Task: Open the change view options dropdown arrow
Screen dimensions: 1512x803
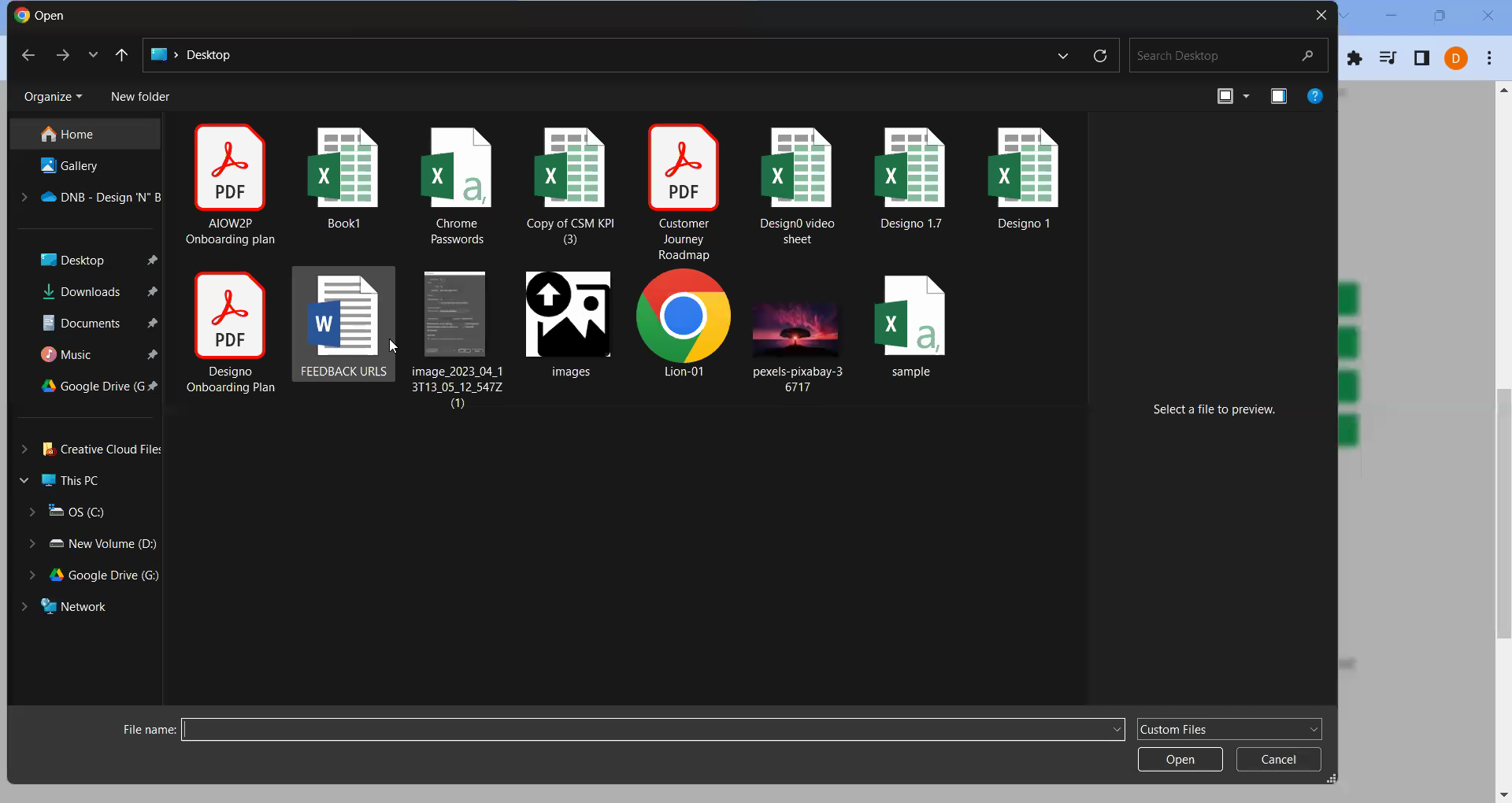Action: click(1246, 96)
